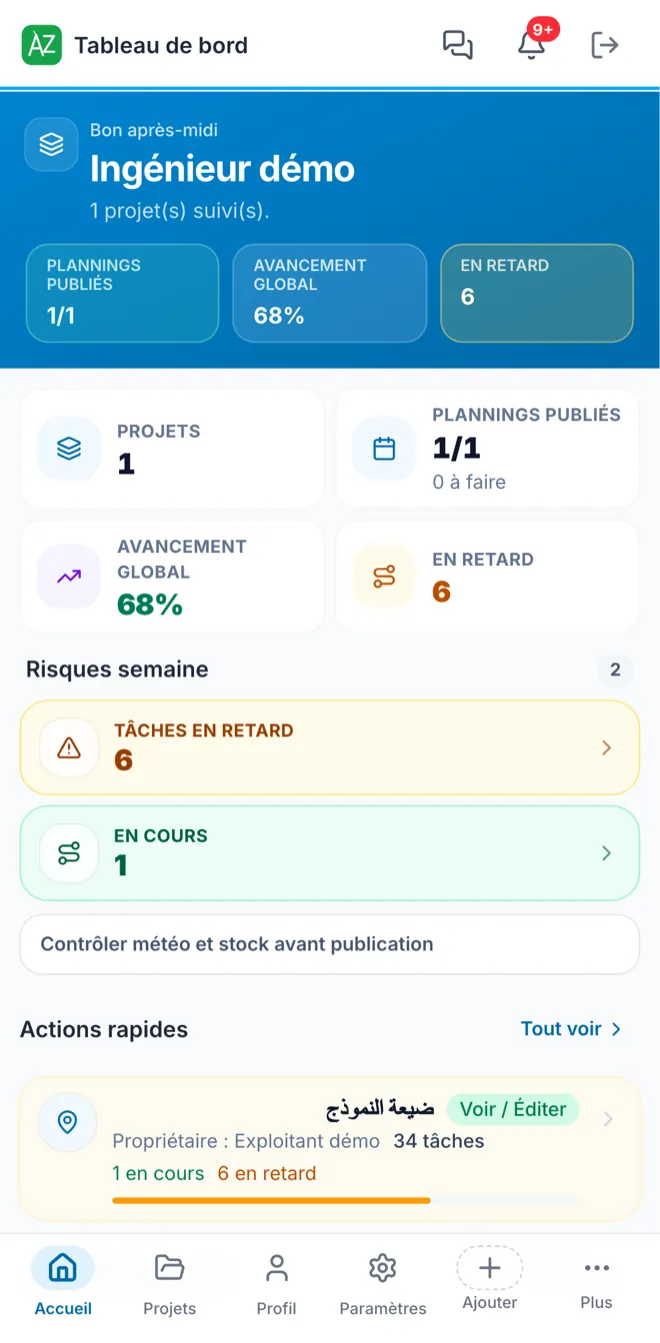Click the logout icon in header
Viewport: 660px width, 1343px height.
[605, 45]
